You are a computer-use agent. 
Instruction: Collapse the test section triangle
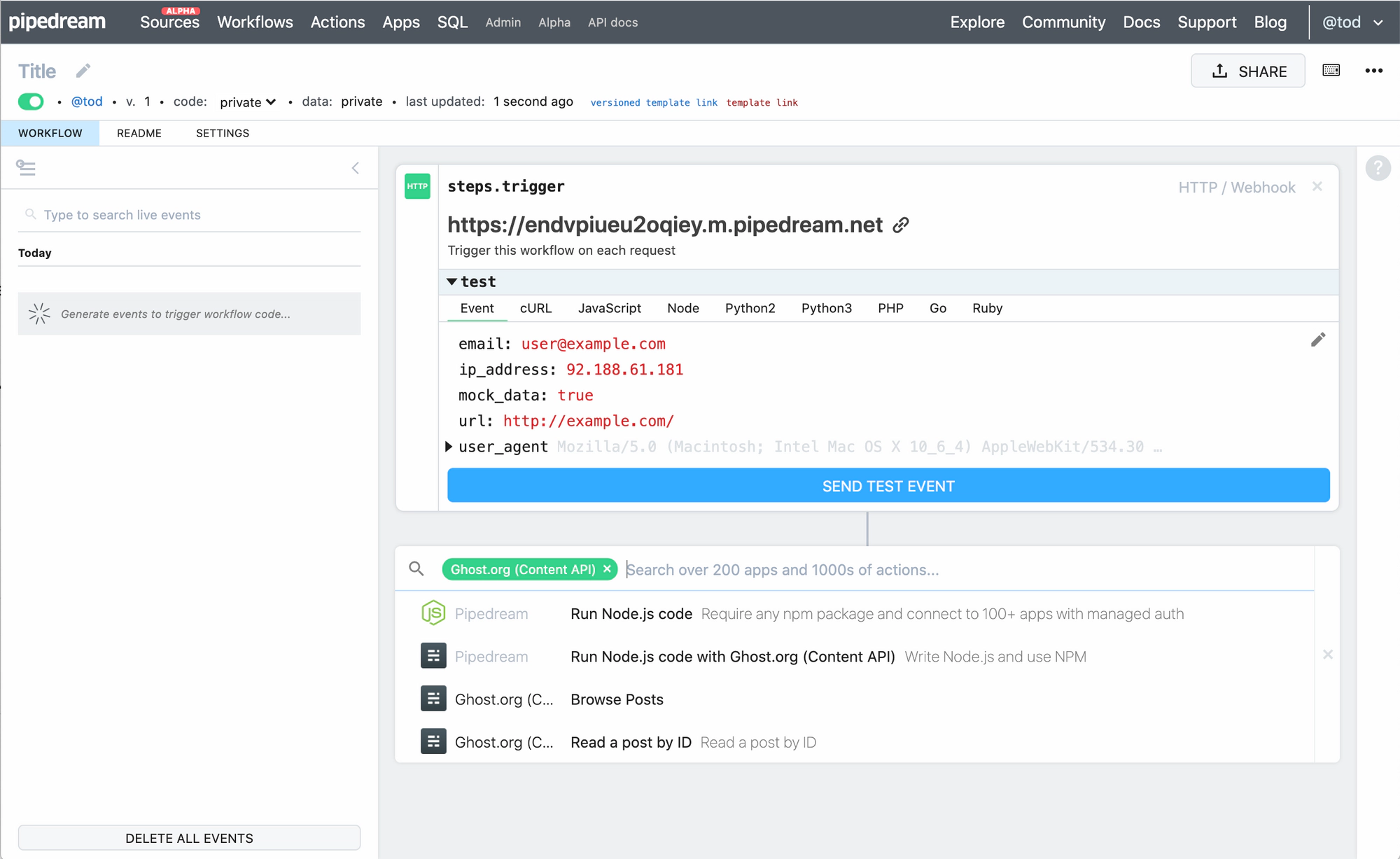[x=452, y=281]
